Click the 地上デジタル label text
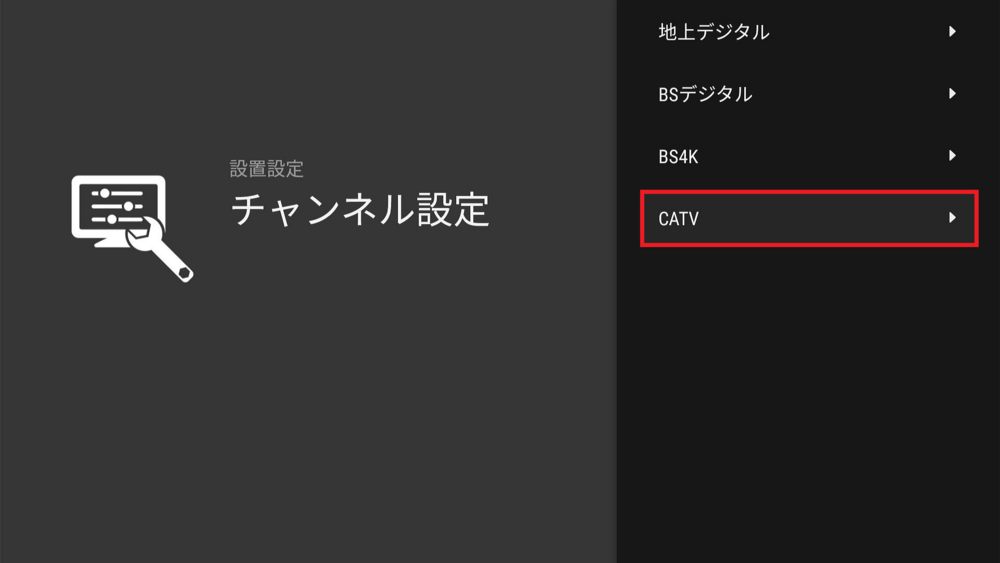1000x563 pixels. 714,32
